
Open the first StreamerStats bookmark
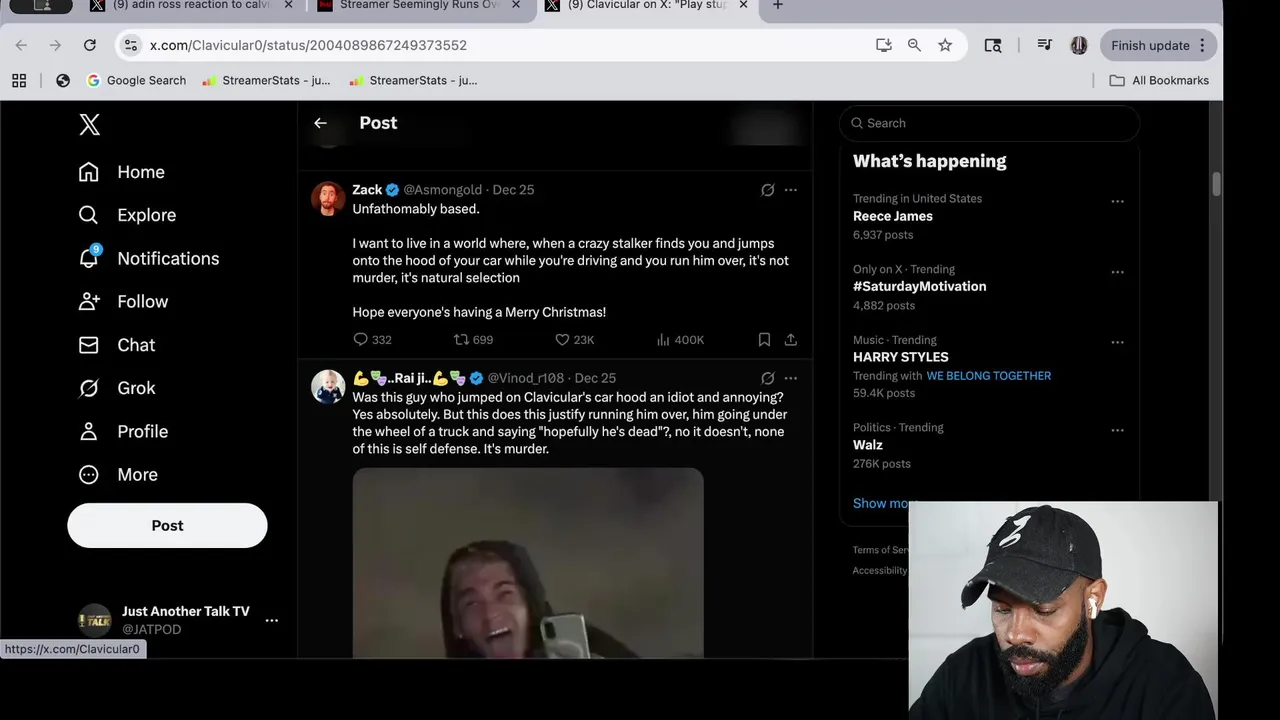coord(266,80)
